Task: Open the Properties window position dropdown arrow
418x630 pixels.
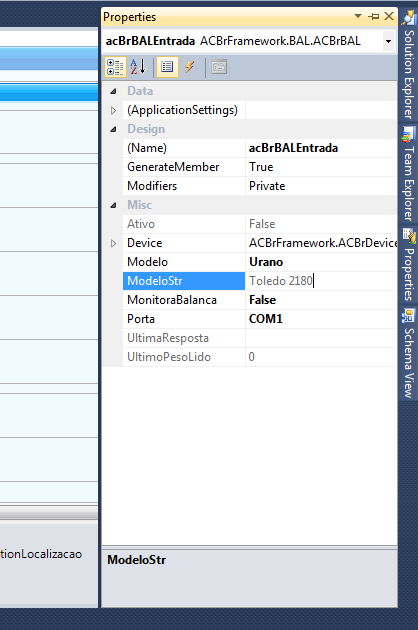Action: (x=358, y=16)
